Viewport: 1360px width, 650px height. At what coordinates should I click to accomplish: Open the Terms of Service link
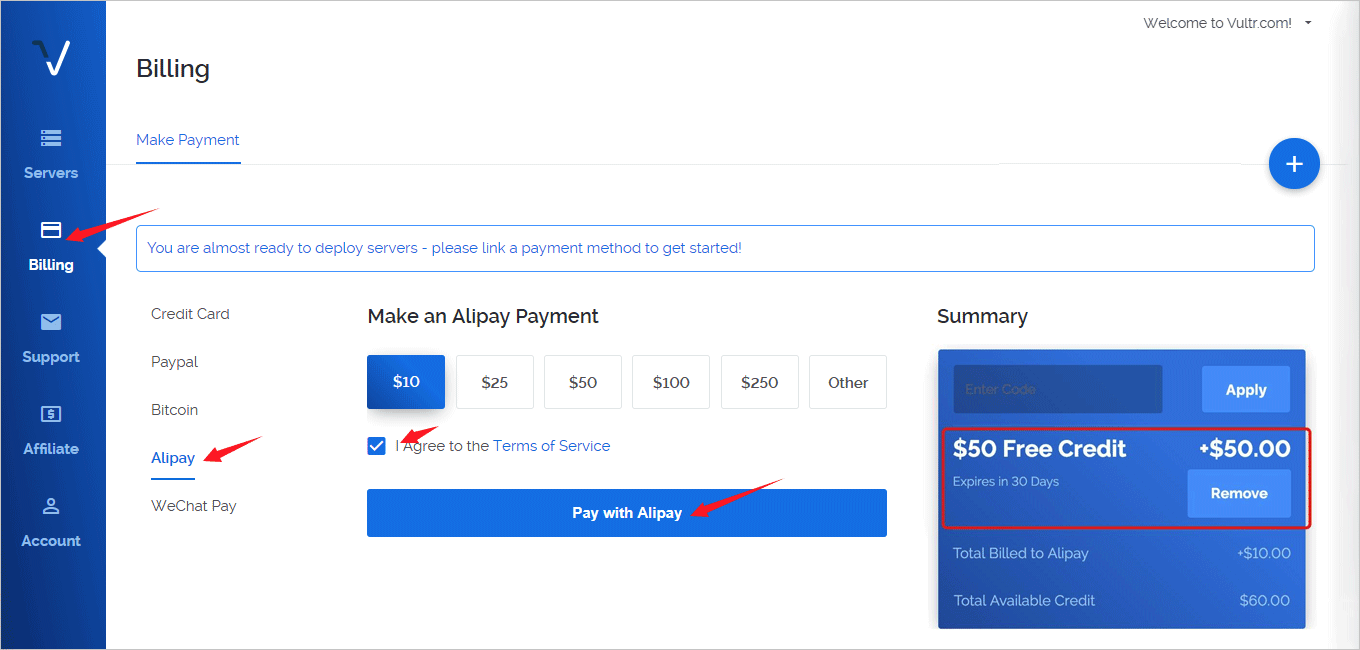(x=551, y=446)
